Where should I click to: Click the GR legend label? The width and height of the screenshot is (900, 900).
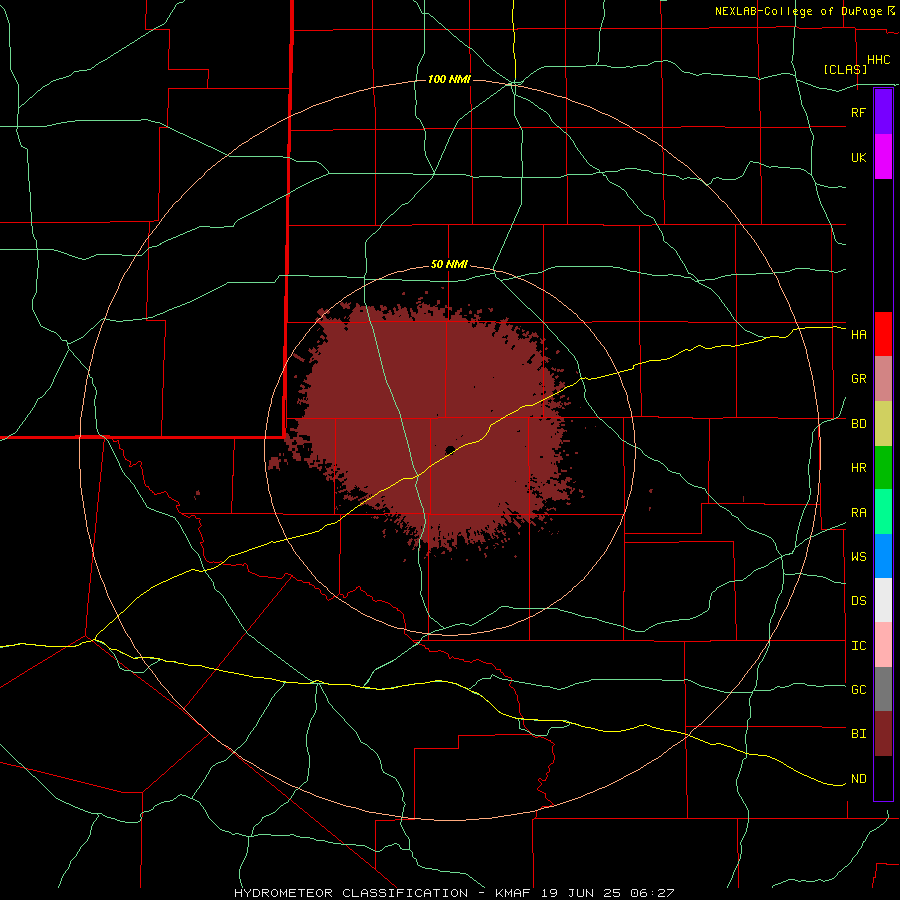pos(858,379)
